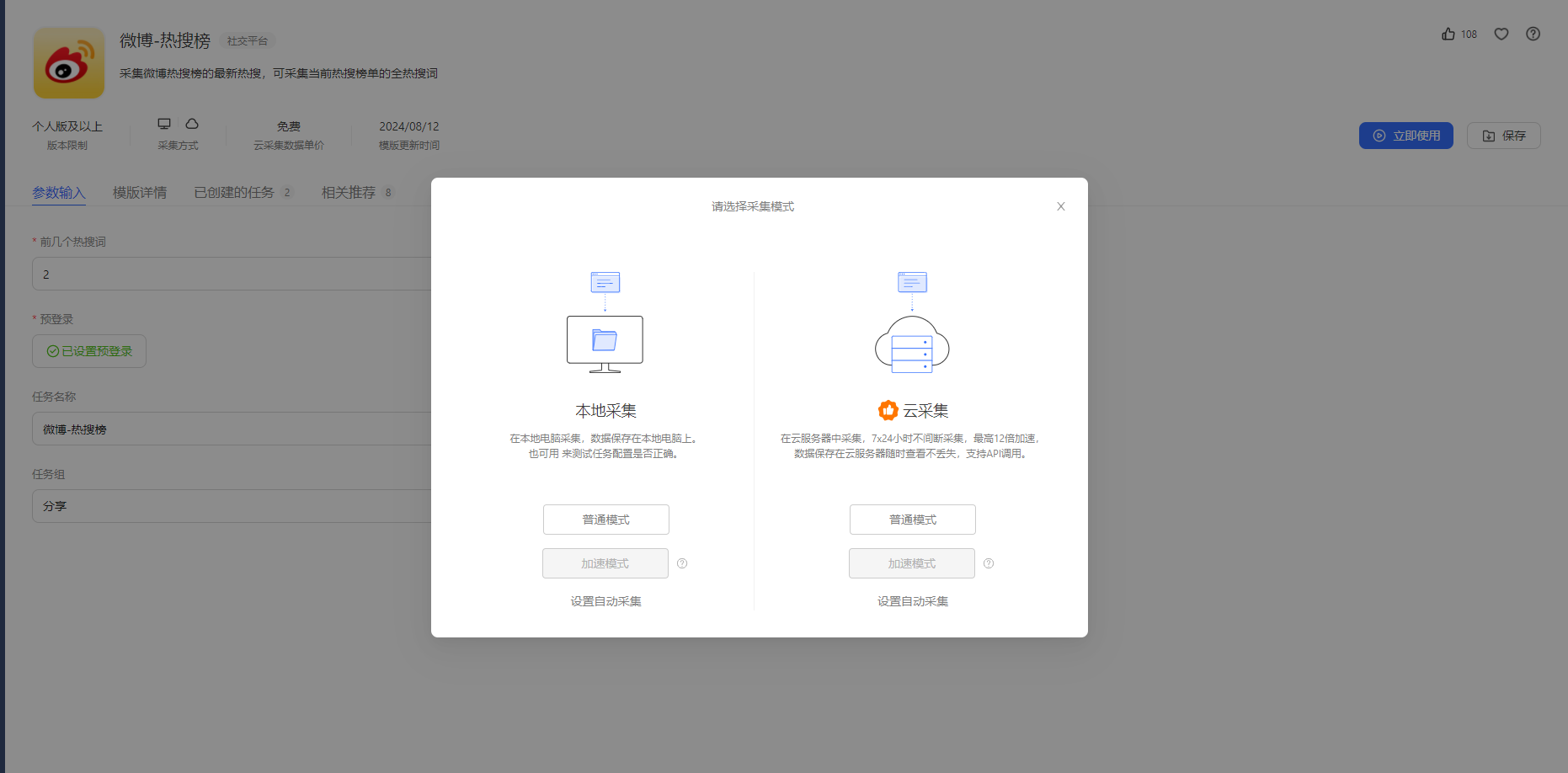The image size is (1568, 773).
Task: Click the 保存 button
Action: [1504, 135]
